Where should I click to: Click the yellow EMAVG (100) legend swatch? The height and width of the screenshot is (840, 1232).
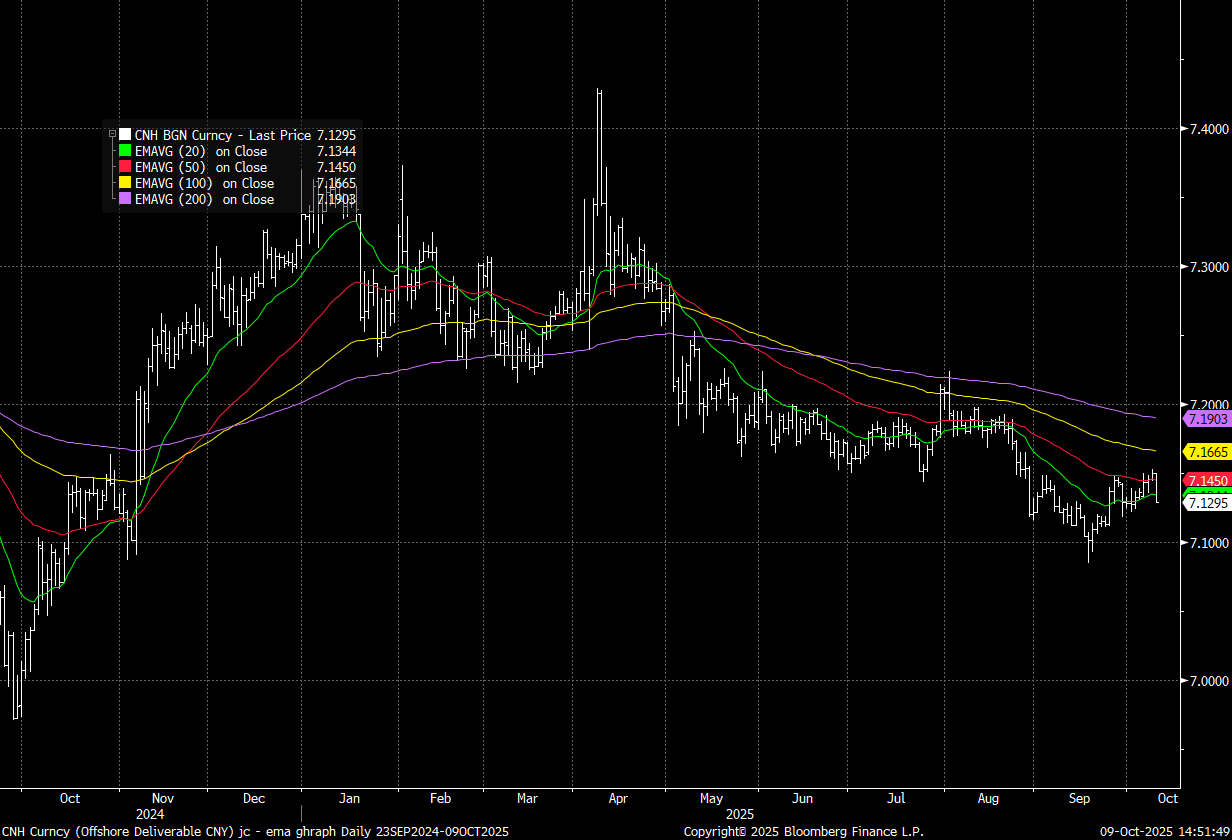(x=124, y=183)
